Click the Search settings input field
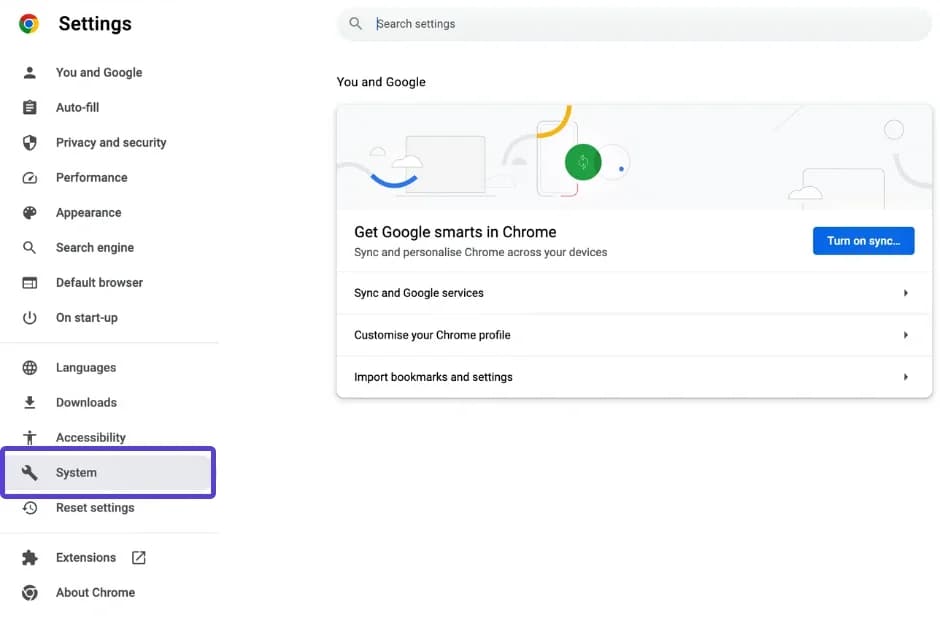 tap(633, 23)
